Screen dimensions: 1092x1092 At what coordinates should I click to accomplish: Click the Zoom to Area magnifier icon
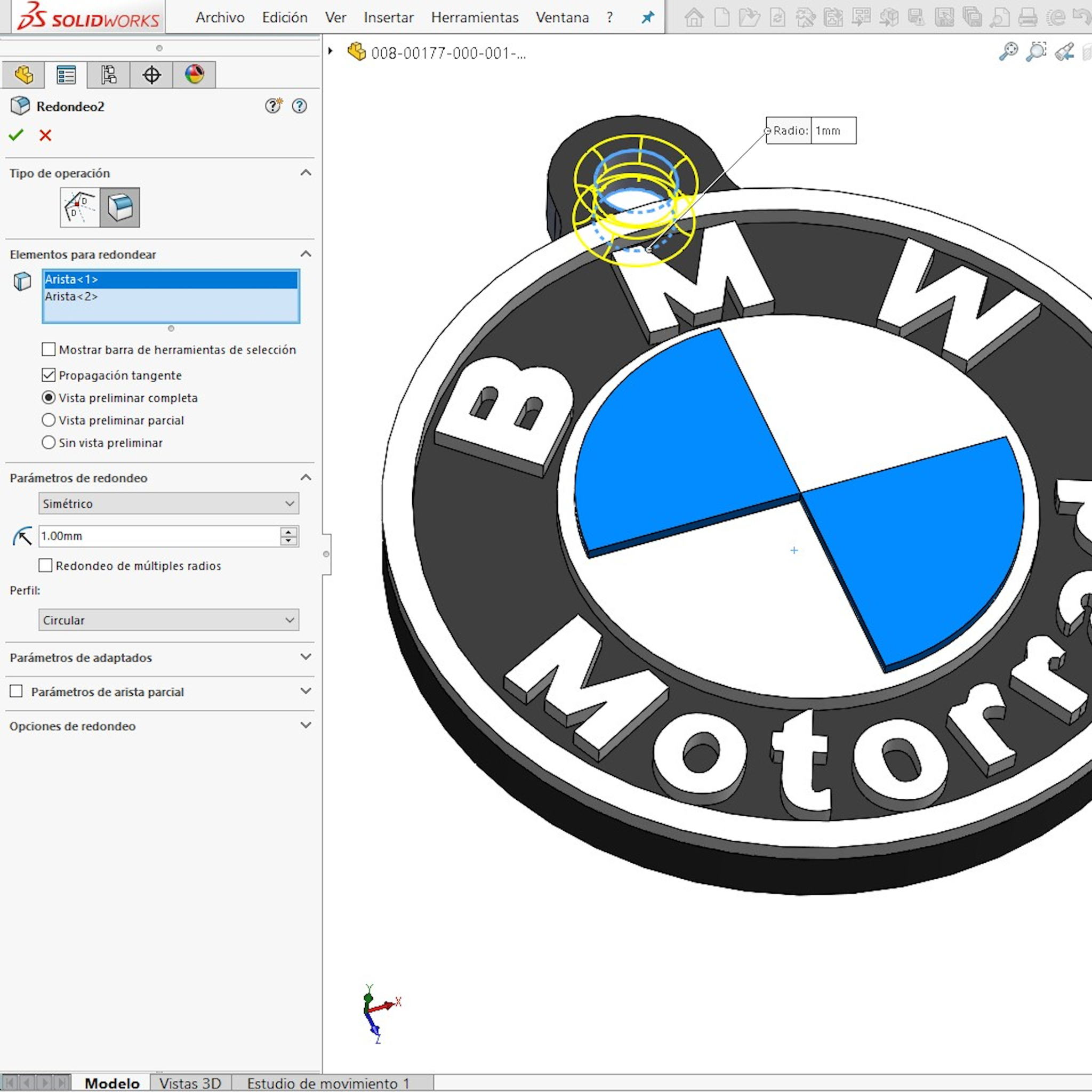coord(1036,52)
